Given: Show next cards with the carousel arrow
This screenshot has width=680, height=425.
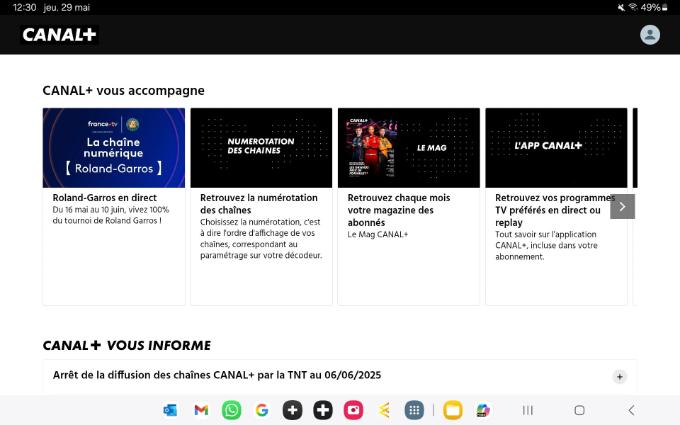Looking at the screenshot, I should 622,206.
